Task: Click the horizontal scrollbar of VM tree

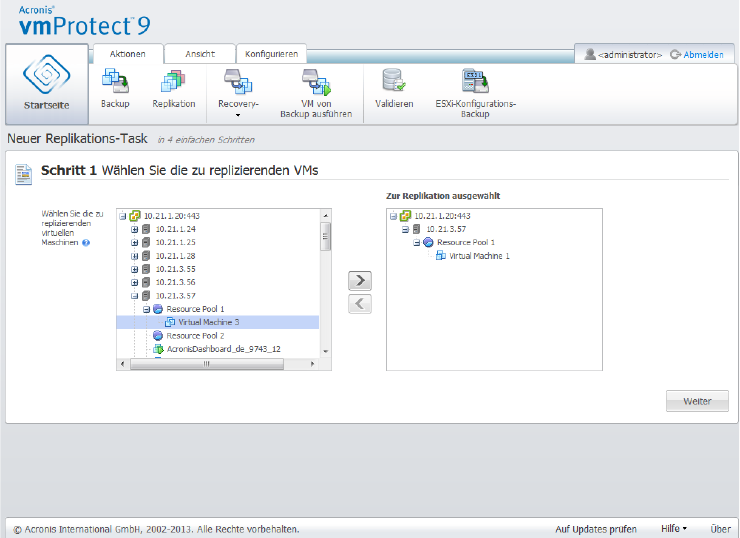Action: (210, 364)
